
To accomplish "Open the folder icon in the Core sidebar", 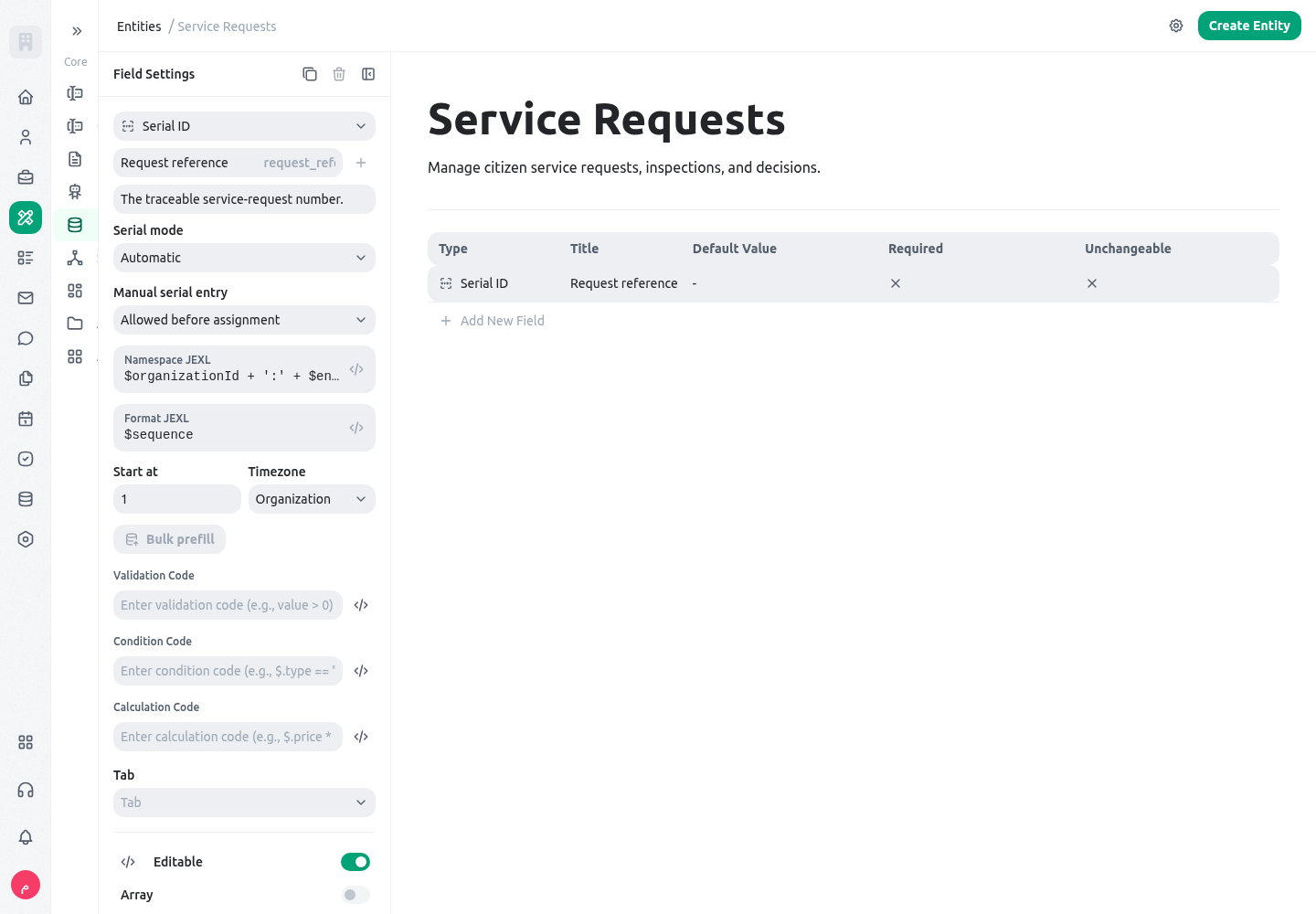I will click(75, 324).
